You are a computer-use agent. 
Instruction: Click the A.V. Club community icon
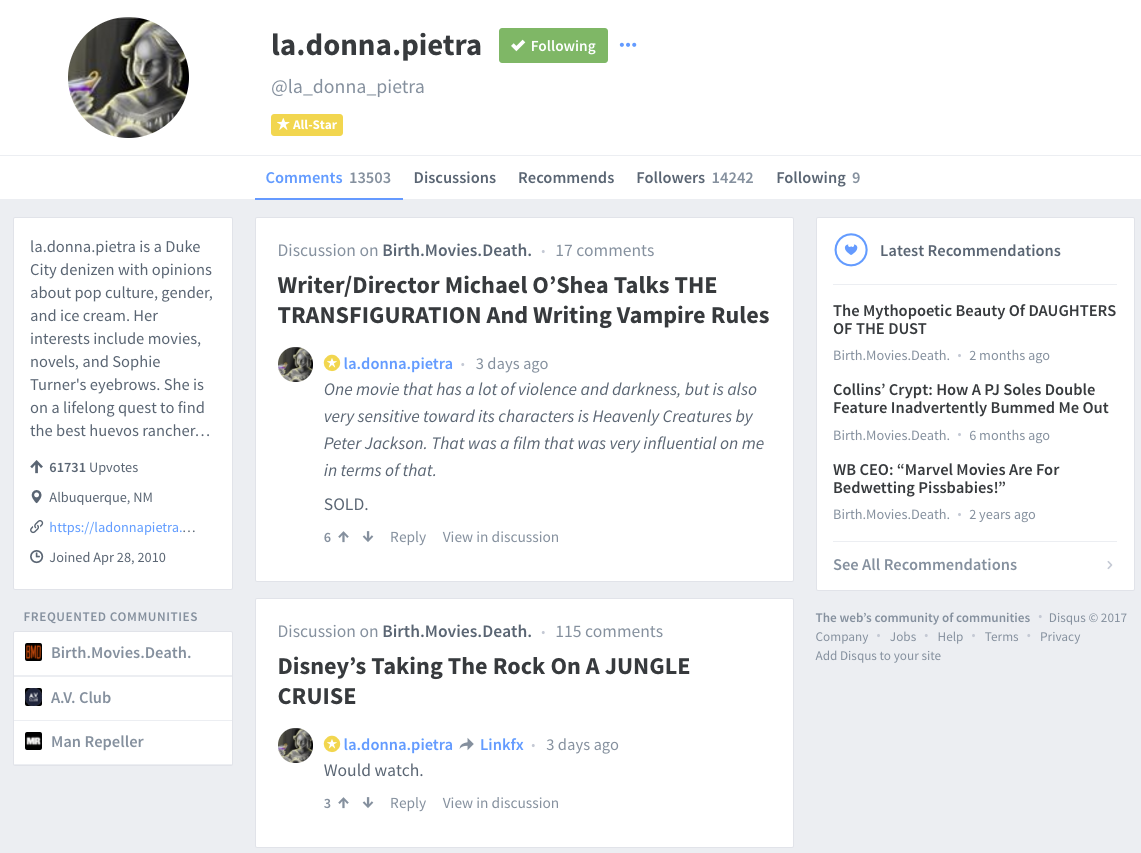[33, 697]
